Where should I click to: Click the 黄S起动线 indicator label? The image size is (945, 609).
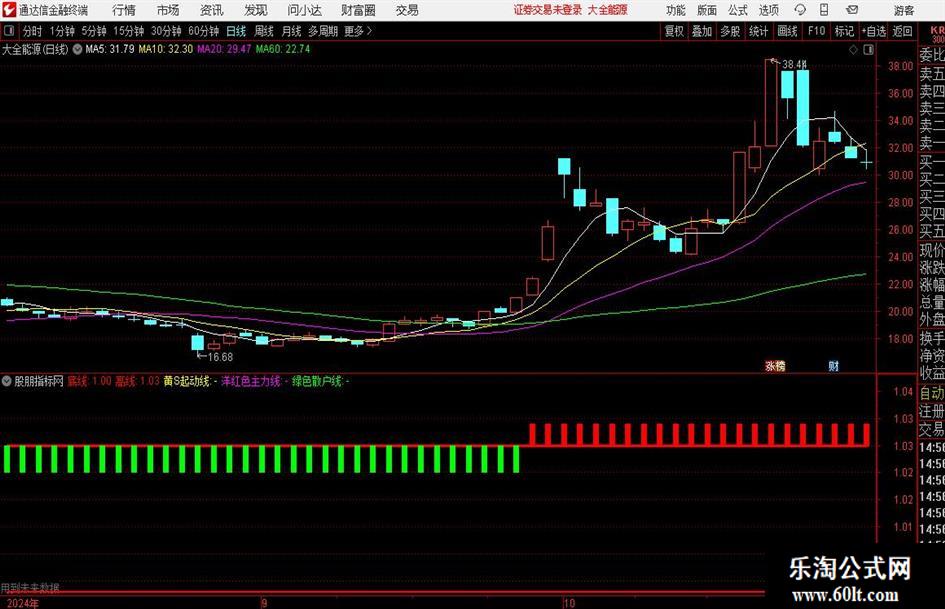tap(186, 381)
